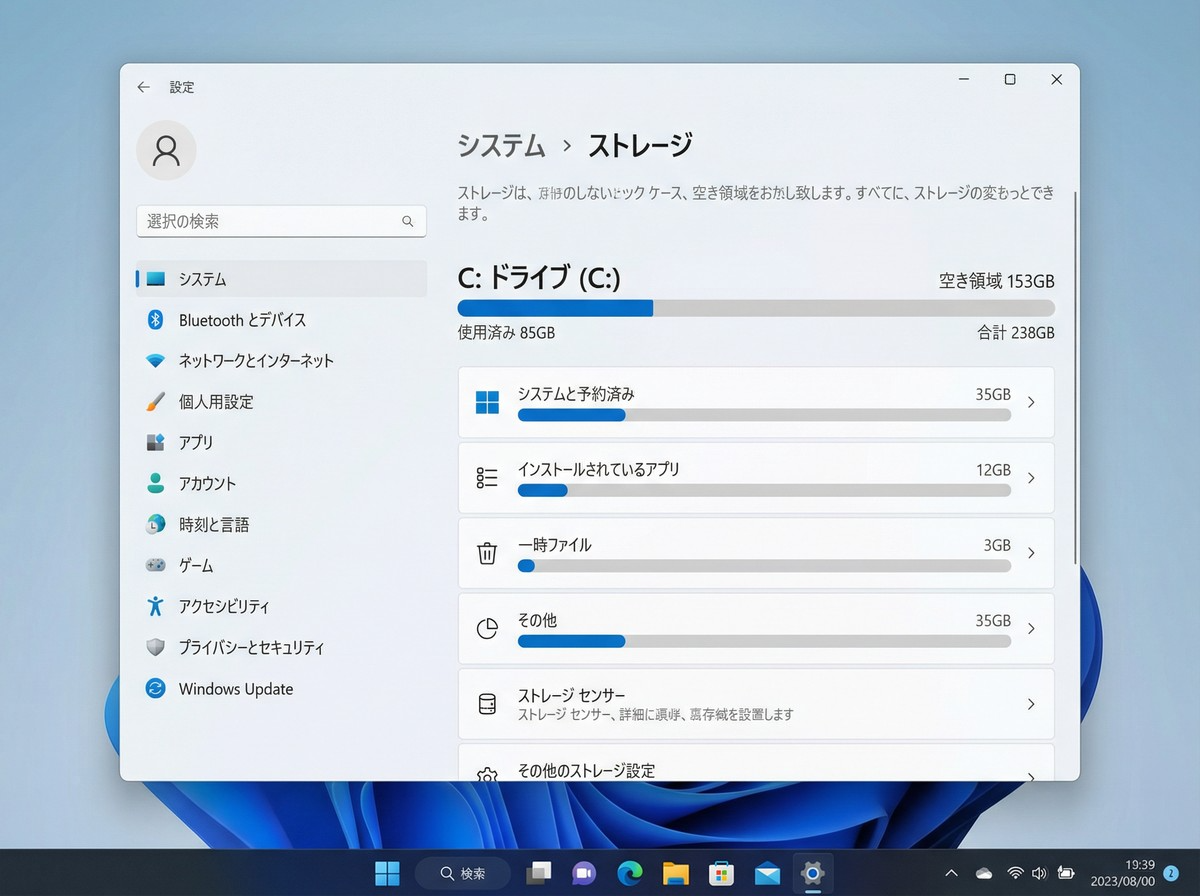Open Microsoft Edge from the taskbar
1200x896 pixels.
[629, 873]
